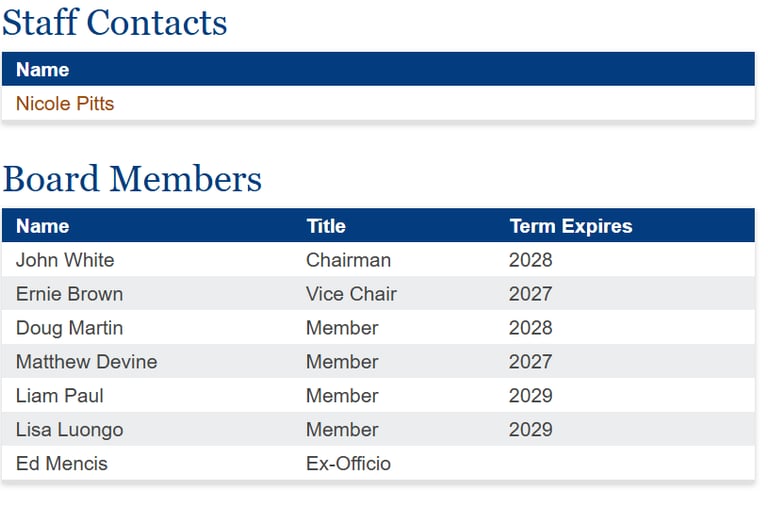Click Liam Paul in the table
The image size is (768, 506).
click(x=60, y=396)
